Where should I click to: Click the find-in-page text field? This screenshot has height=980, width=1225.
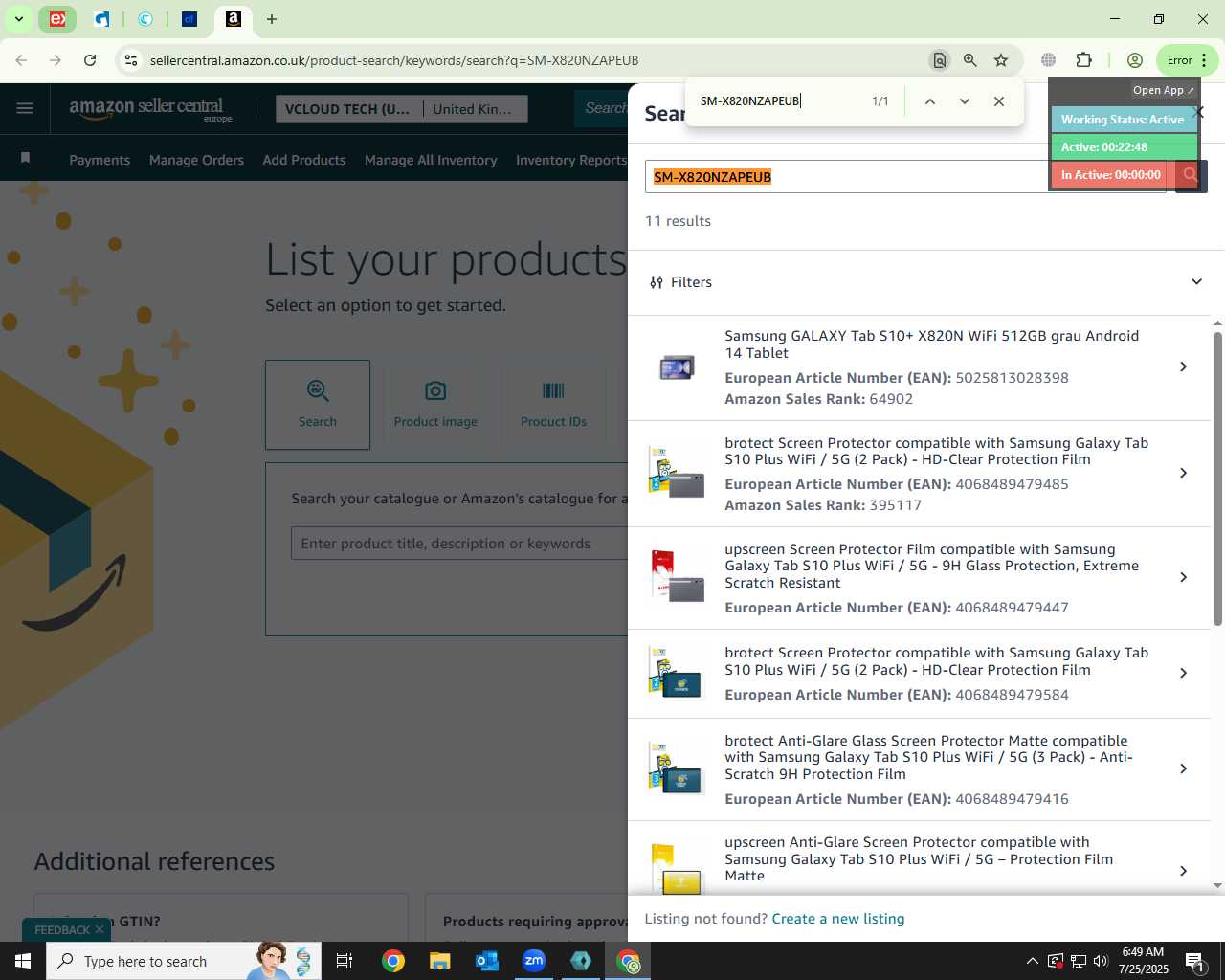(777, 101)
